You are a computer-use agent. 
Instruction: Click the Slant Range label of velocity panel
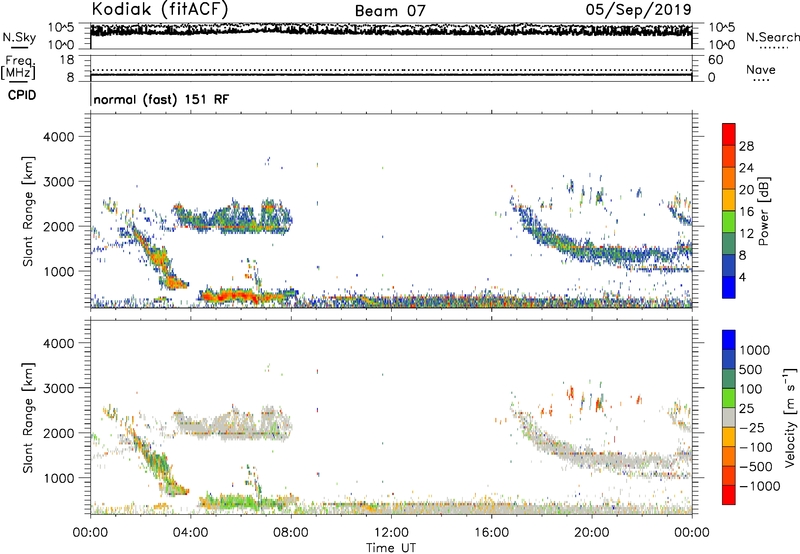[28, 418]
